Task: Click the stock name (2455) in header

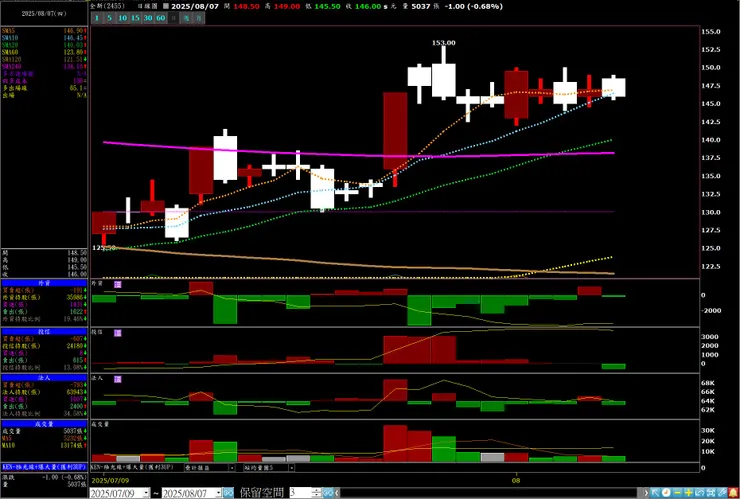Action: pyautogui.click(x=105, y=6)
